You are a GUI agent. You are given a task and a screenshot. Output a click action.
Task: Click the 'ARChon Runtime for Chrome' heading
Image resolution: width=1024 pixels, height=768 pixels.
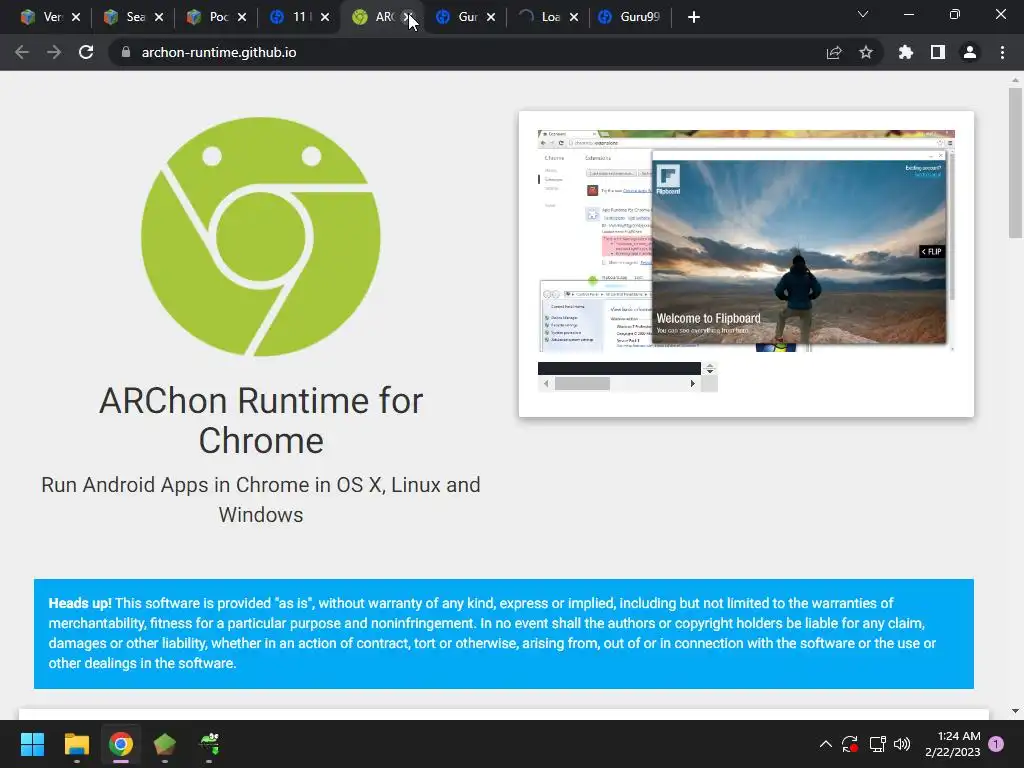click(x=261, y=421)
